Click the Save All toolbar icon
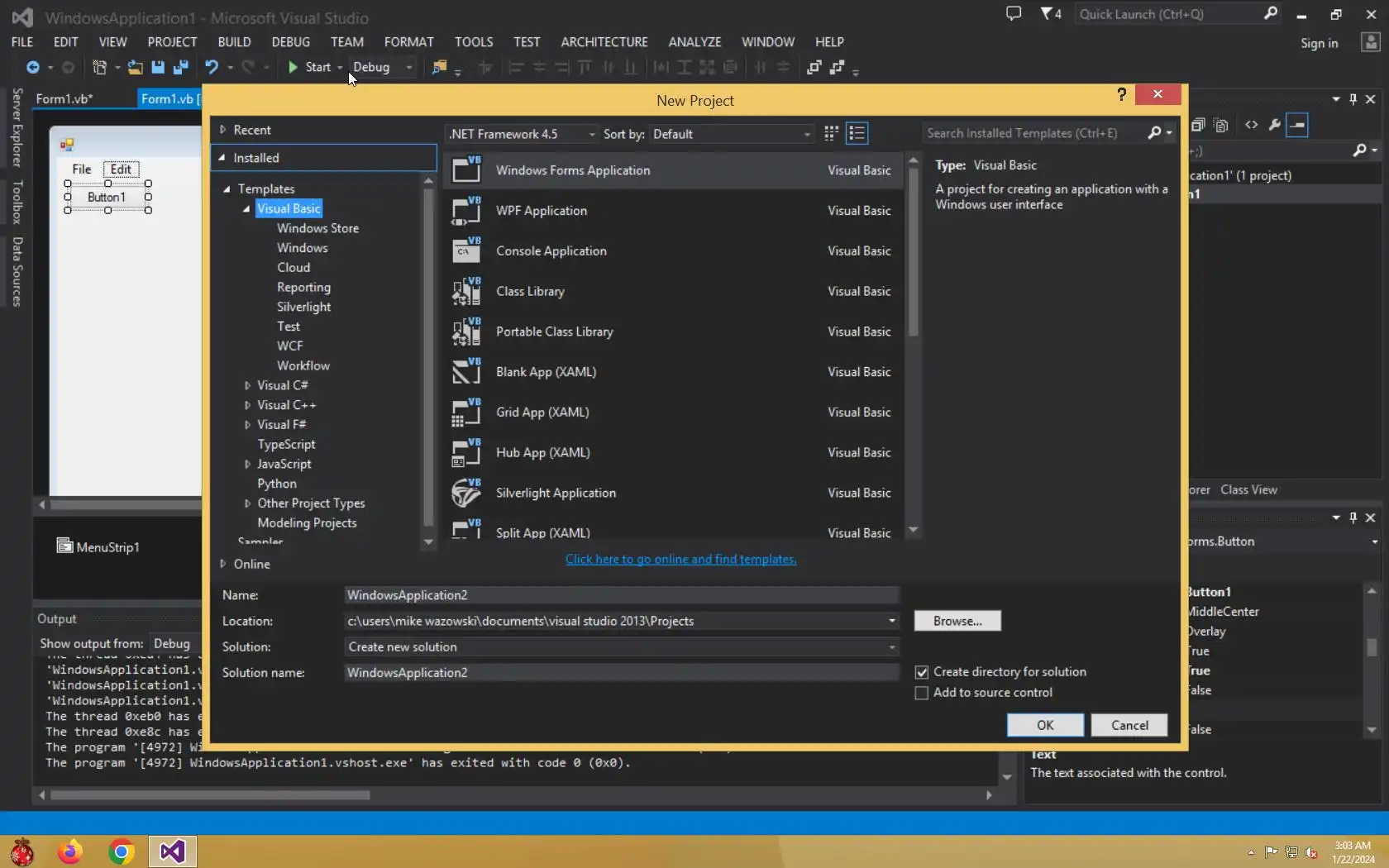The height and width of the screenshot is (868, 1389). tap(180, 67)
